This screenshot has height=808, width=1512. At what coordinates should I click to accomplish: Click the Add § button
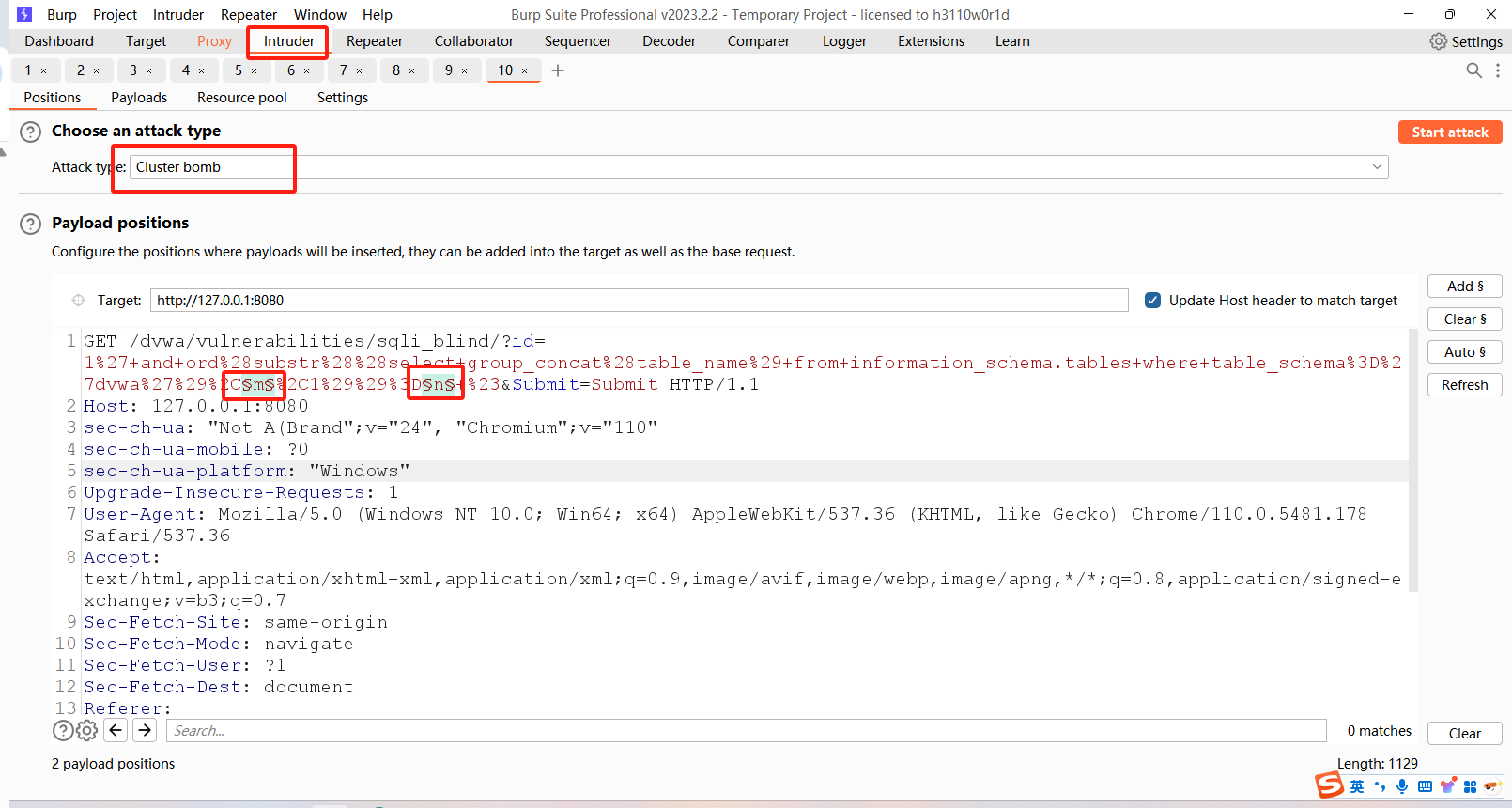click(x=1465, y=287)
